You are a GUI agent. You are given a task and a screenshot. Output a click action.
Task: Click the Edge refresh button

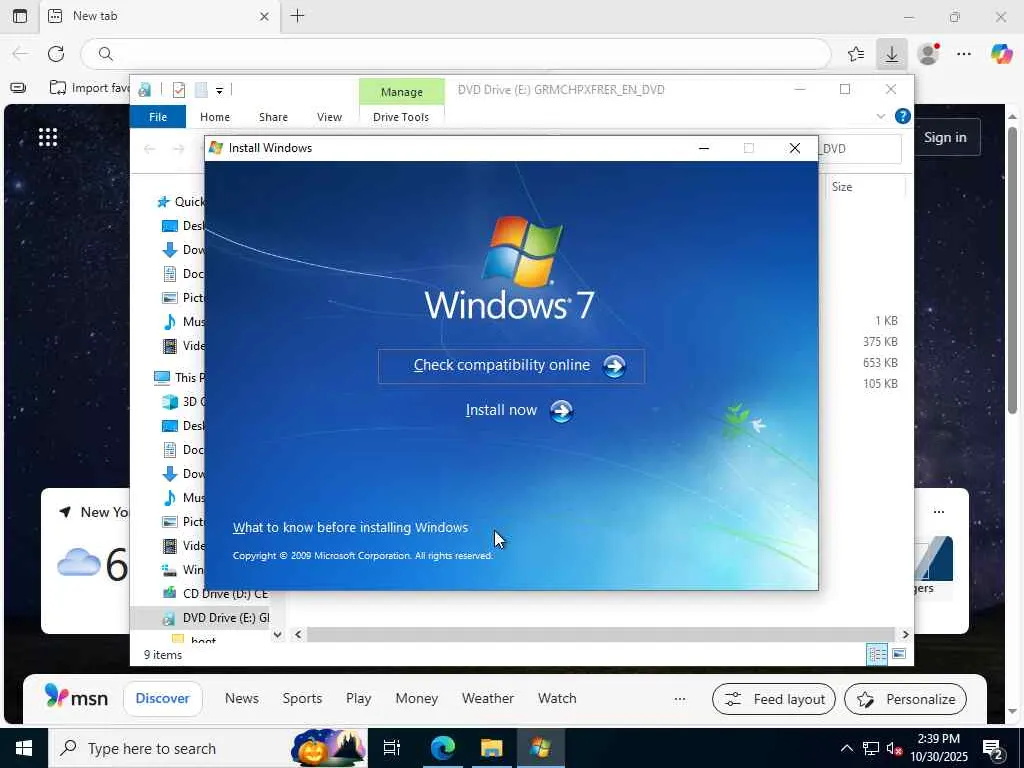(56, 54)
